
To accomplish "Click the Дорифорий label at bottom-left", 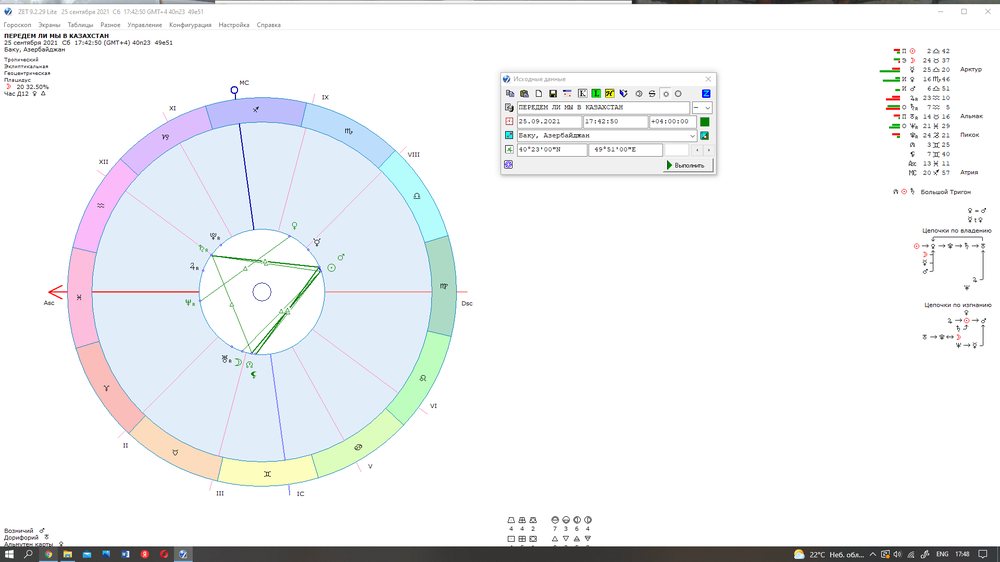I will point(21,538).
